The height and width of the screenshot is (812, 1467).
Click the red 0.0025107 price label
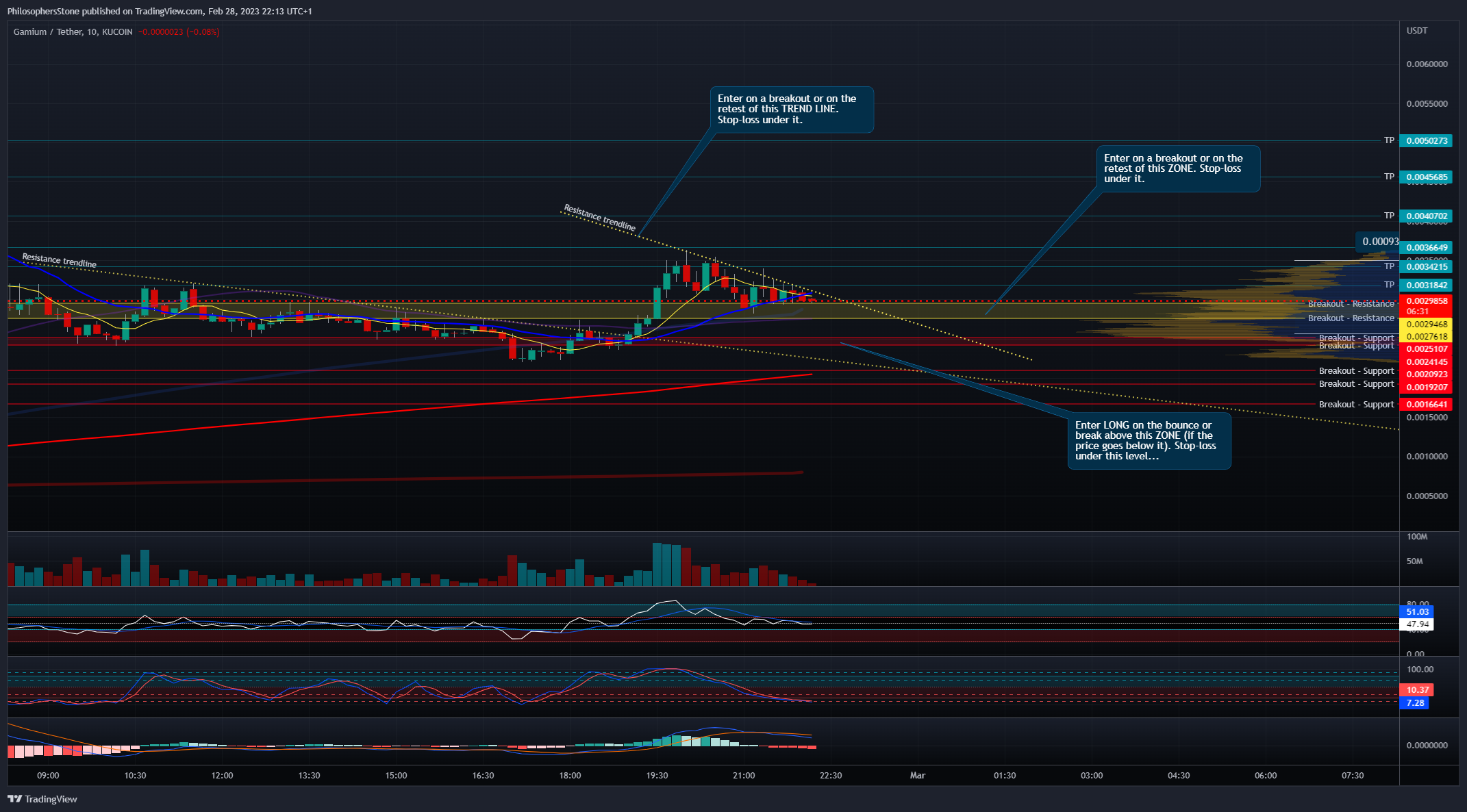tap(1426, 348)
